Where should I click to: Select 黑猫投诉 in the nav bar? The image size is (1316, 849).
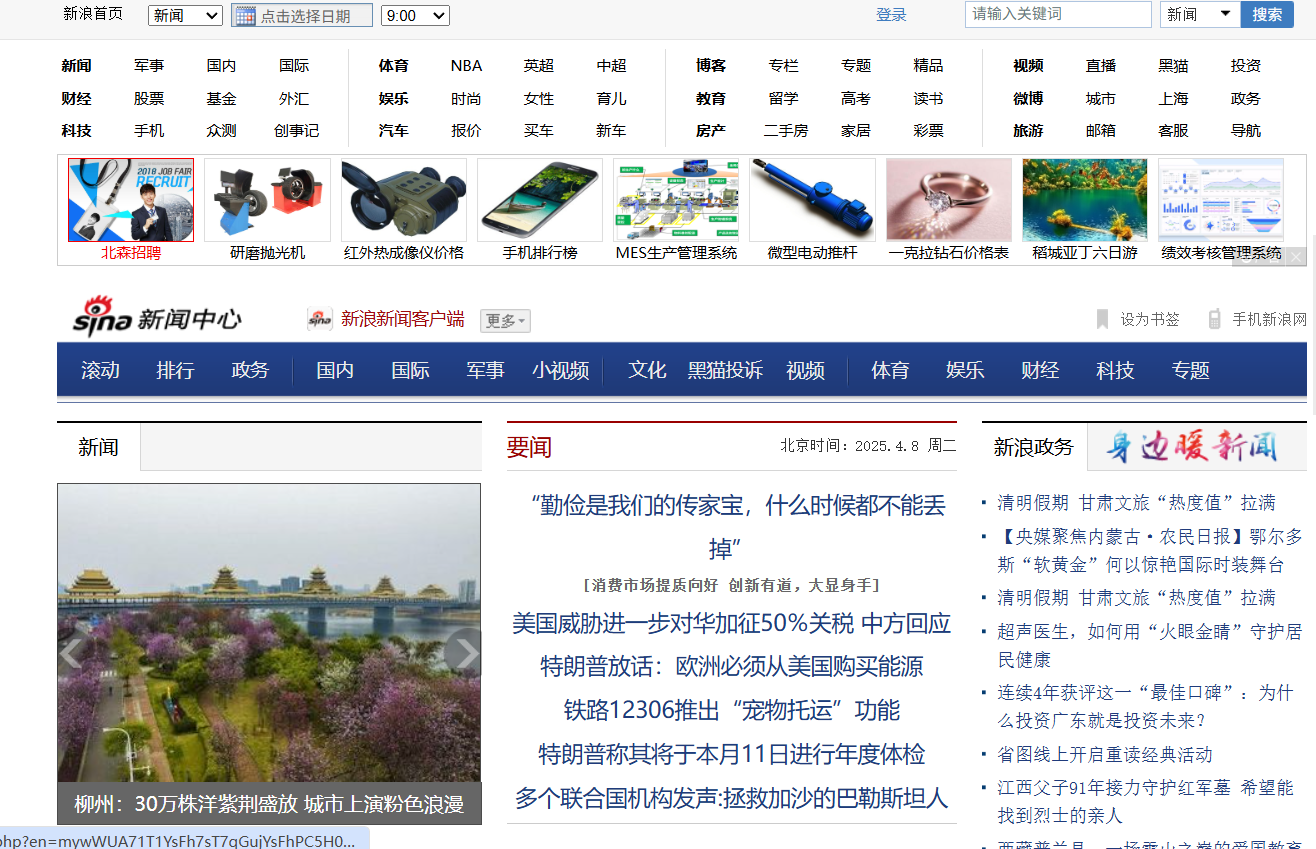pyautogui.click(x=725, y=370)
